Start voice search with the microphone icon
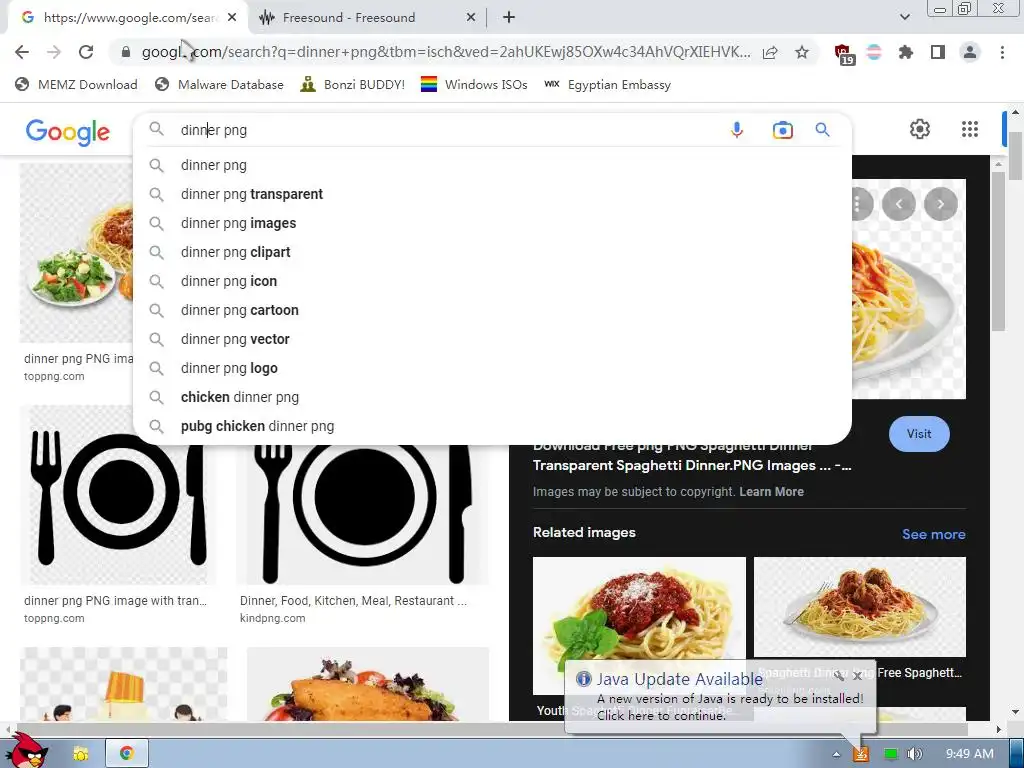Viewport: 1024px width, 768px height. (x=737, y=130)
